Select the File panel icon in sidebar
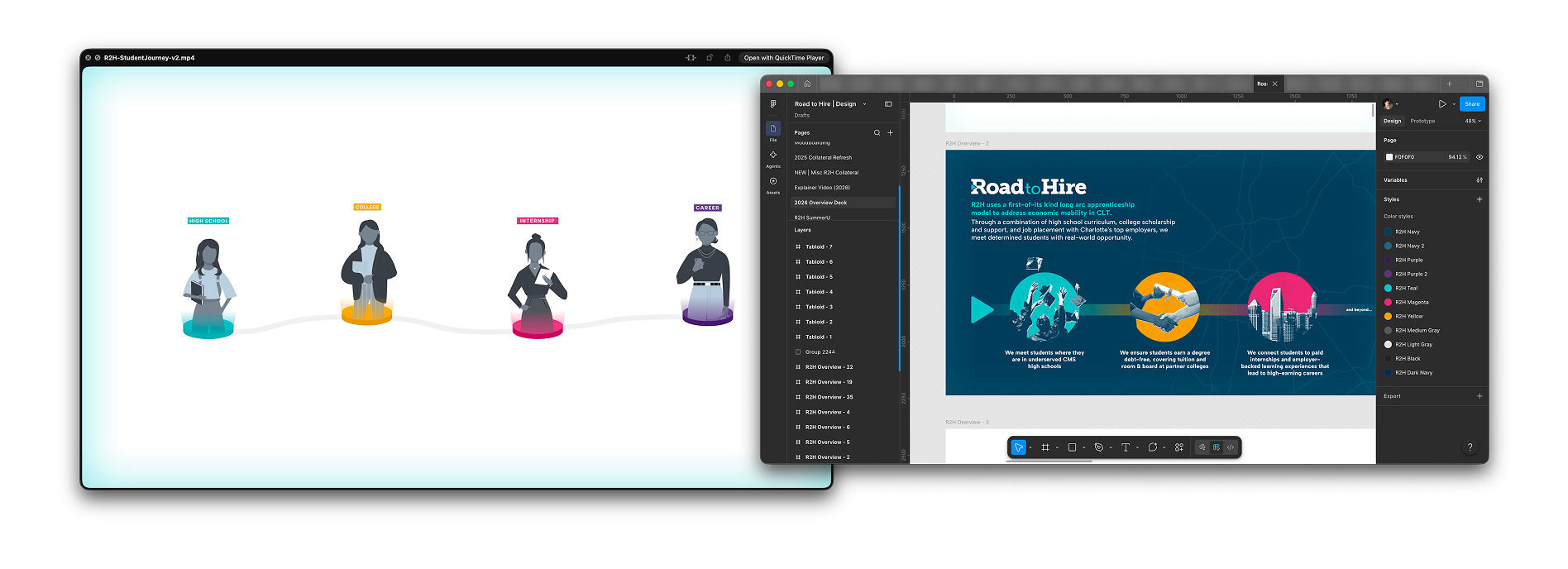 [773, 128]
